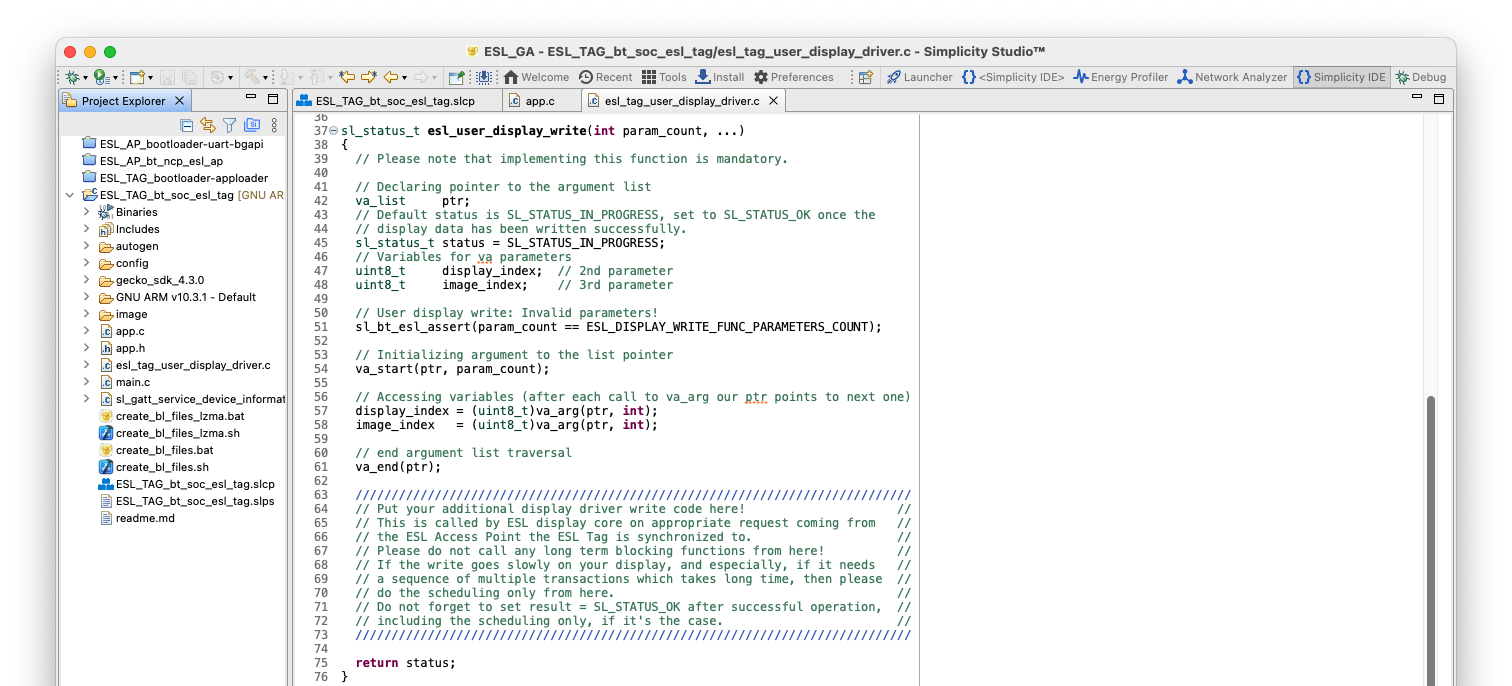Click the Preferences button in the toolbar
Screen dimensions: 1512x686
click(x=795, y=76)
